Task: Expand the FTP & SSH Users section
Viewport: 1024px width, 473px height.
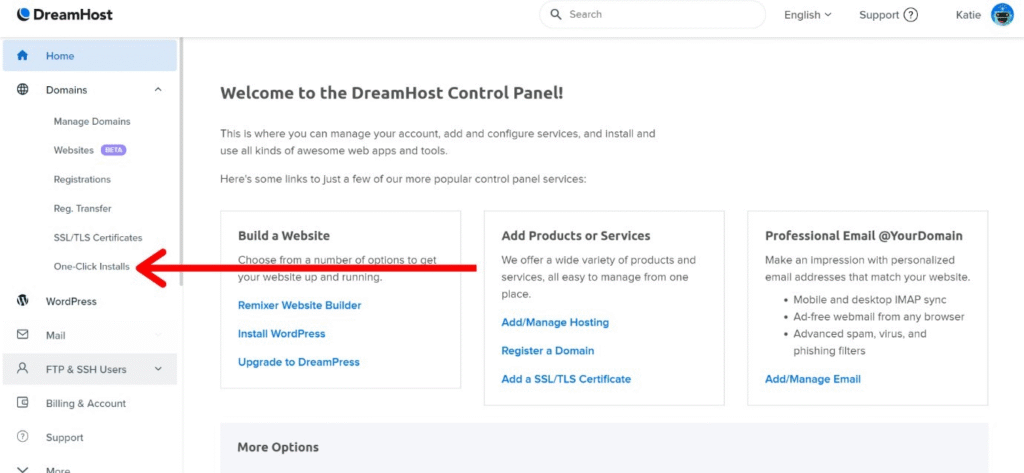Action: pyautogui.click(x=158, y=369)
